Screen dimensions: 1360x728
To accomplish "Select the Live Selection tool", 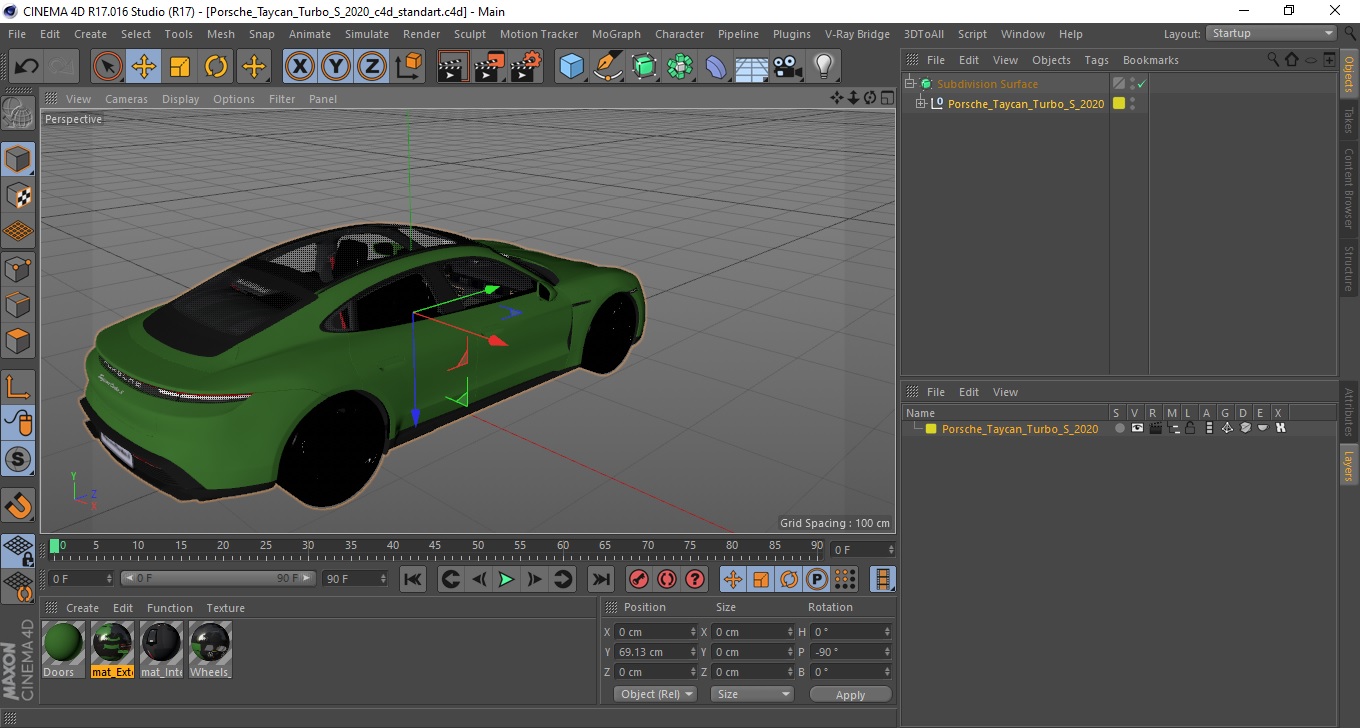I will tap(108, 67).
